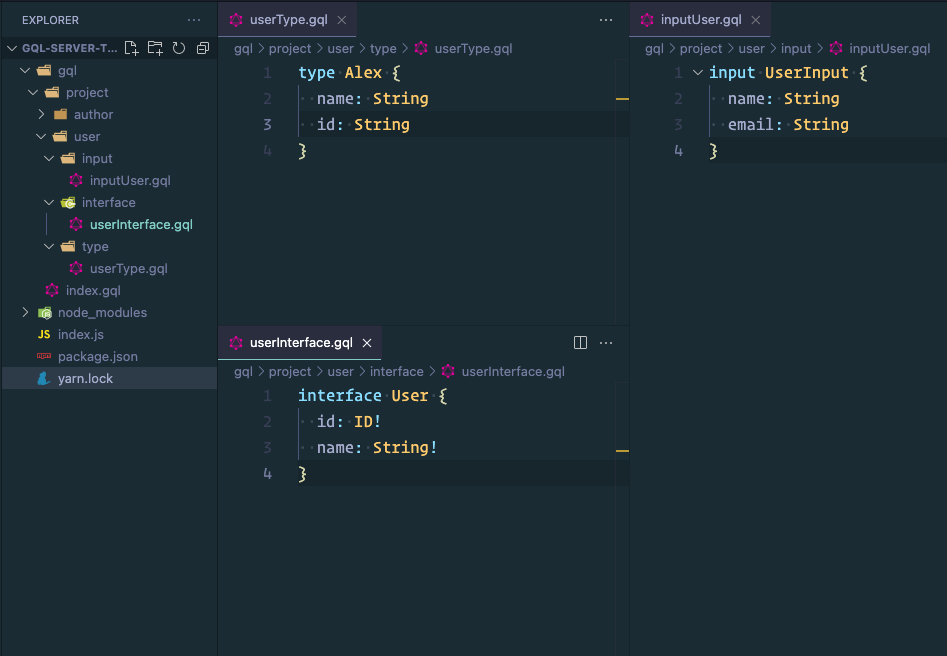Click 'Alex' type name in userType.gql
The height and width of the screenshot is (656, 947).
pyautogui.click(x=363, y=73)
